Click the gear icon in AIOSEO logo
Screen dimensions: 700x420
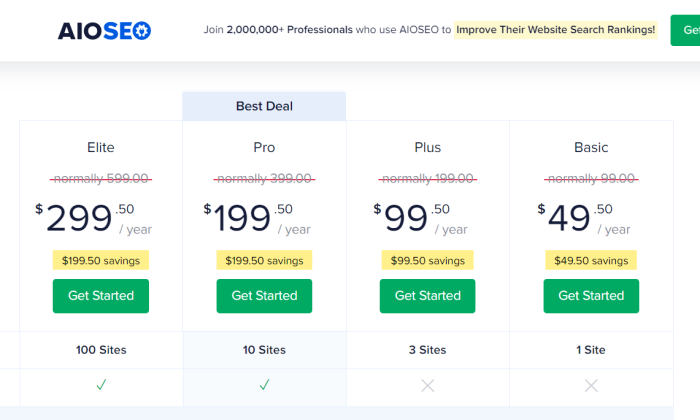coord(142,31)
